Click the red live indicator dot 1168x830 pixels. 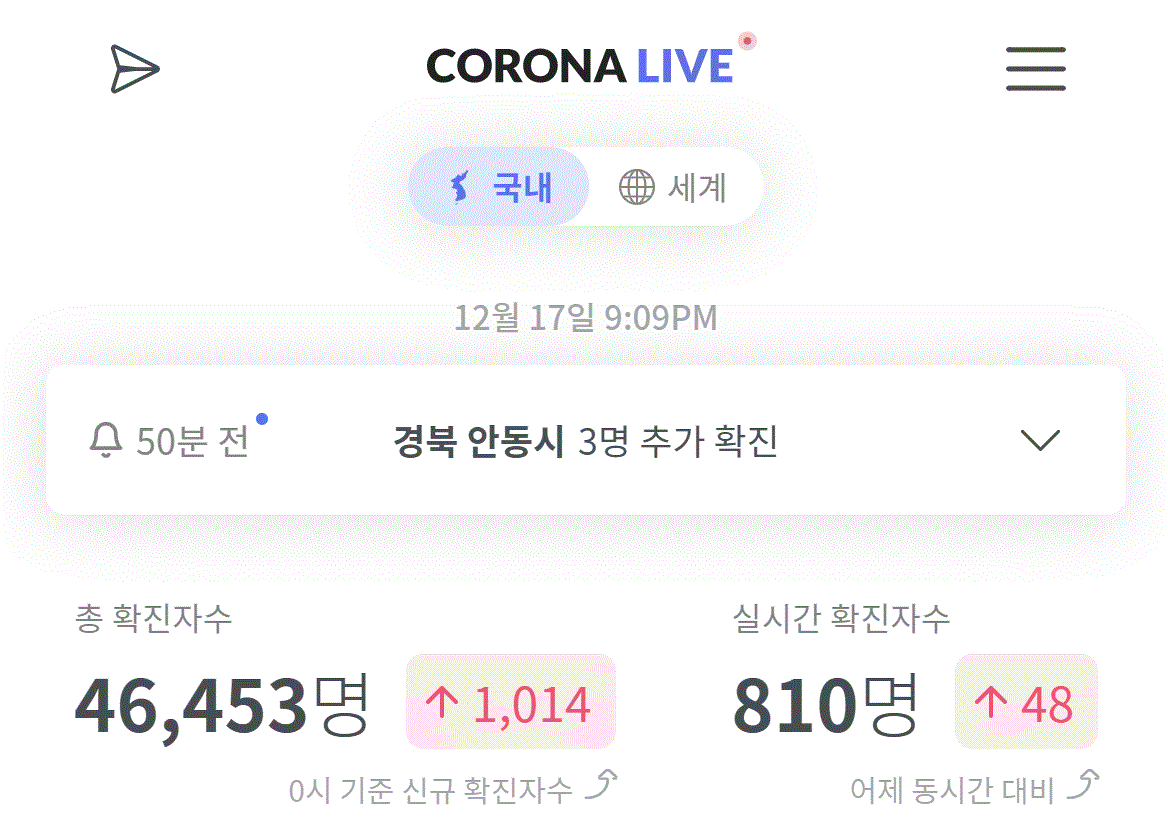coord(747,40)
